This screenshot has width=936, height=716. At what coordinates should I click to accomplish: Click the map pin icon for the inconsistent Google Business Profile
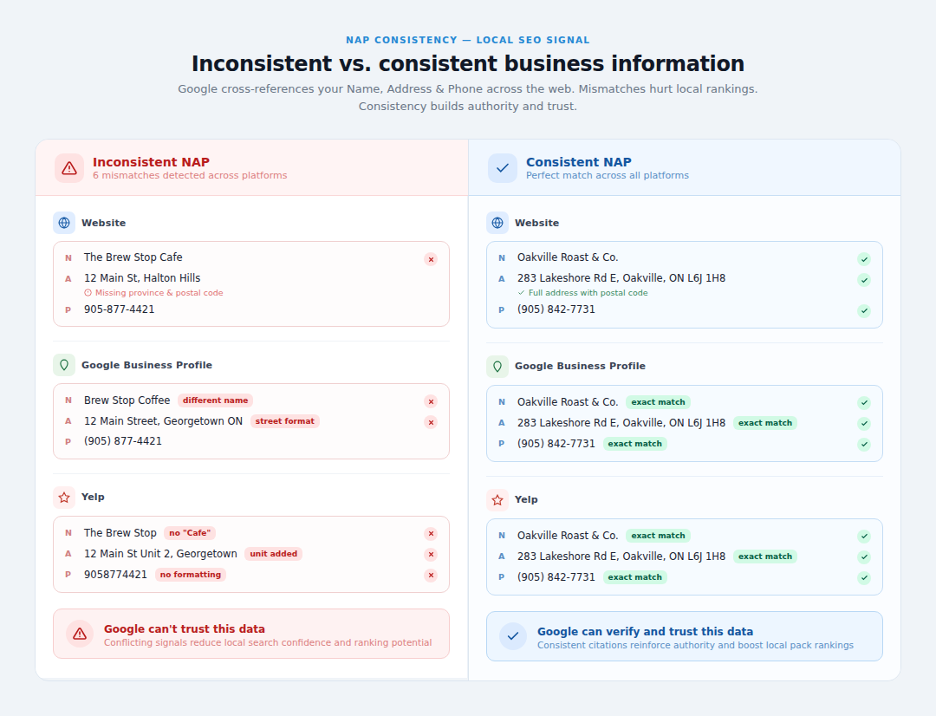64,365
